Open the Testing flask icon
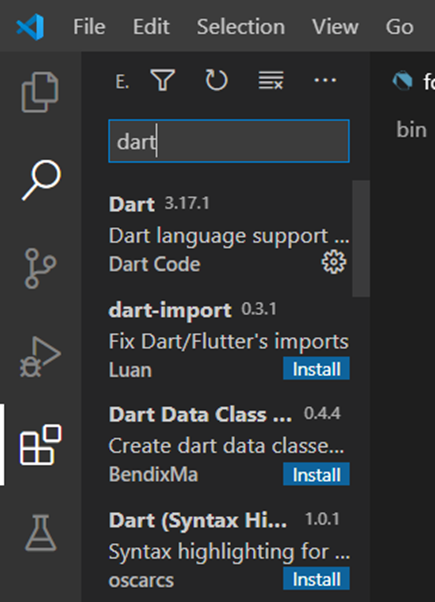This screenshot has height=602, width=435. tap(41, 533)
